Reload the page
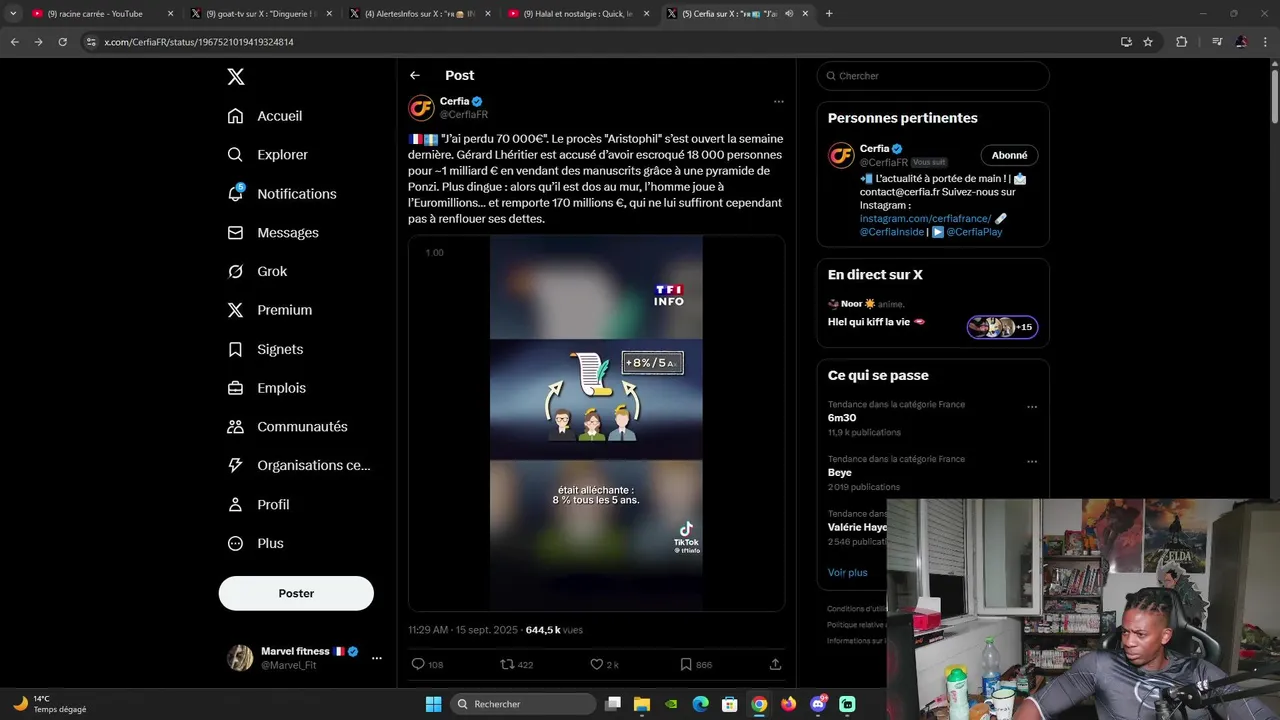Image resolution: width=1280 pixels, height=720 pixels. (62, 42)
